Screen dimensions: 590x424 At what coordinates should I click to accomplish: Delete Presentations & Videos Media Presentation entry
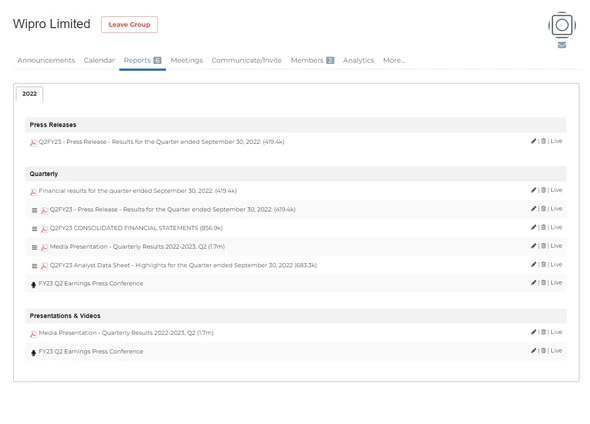[x=543, y=332]
